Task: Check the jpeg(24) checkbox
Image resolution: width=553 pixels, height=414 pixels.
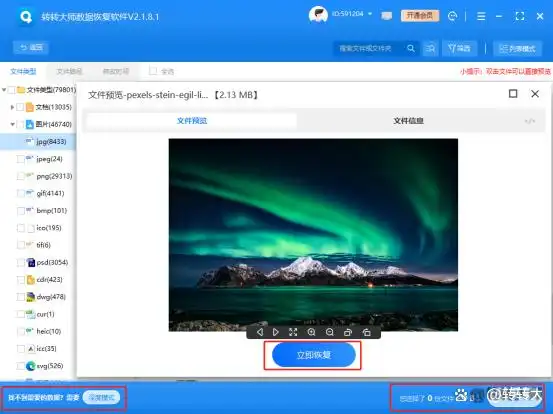Action: click(21, 159)
